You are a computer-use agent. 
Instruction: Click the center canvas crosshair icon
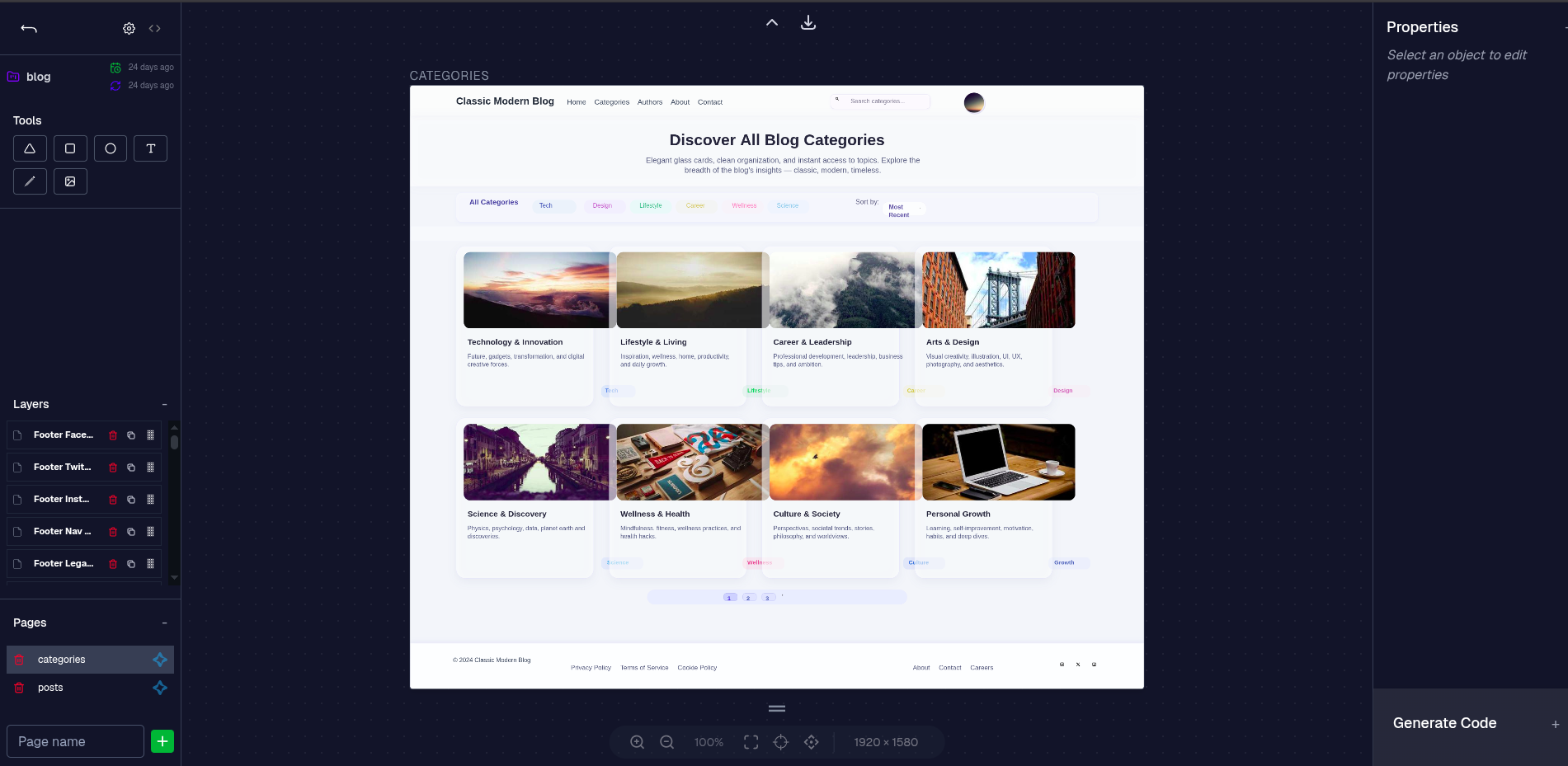point(781,742)
